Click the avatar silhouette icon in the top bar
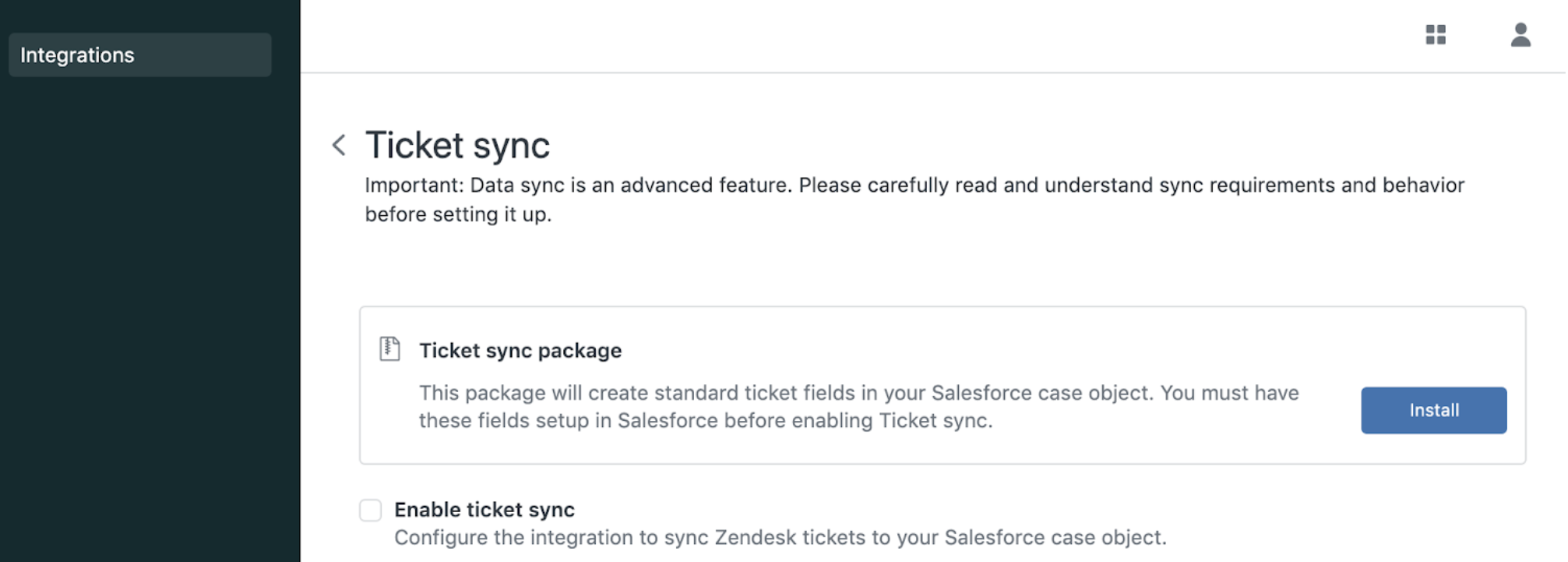The width and height of the screenshot is (1568, 562). 1520,35
